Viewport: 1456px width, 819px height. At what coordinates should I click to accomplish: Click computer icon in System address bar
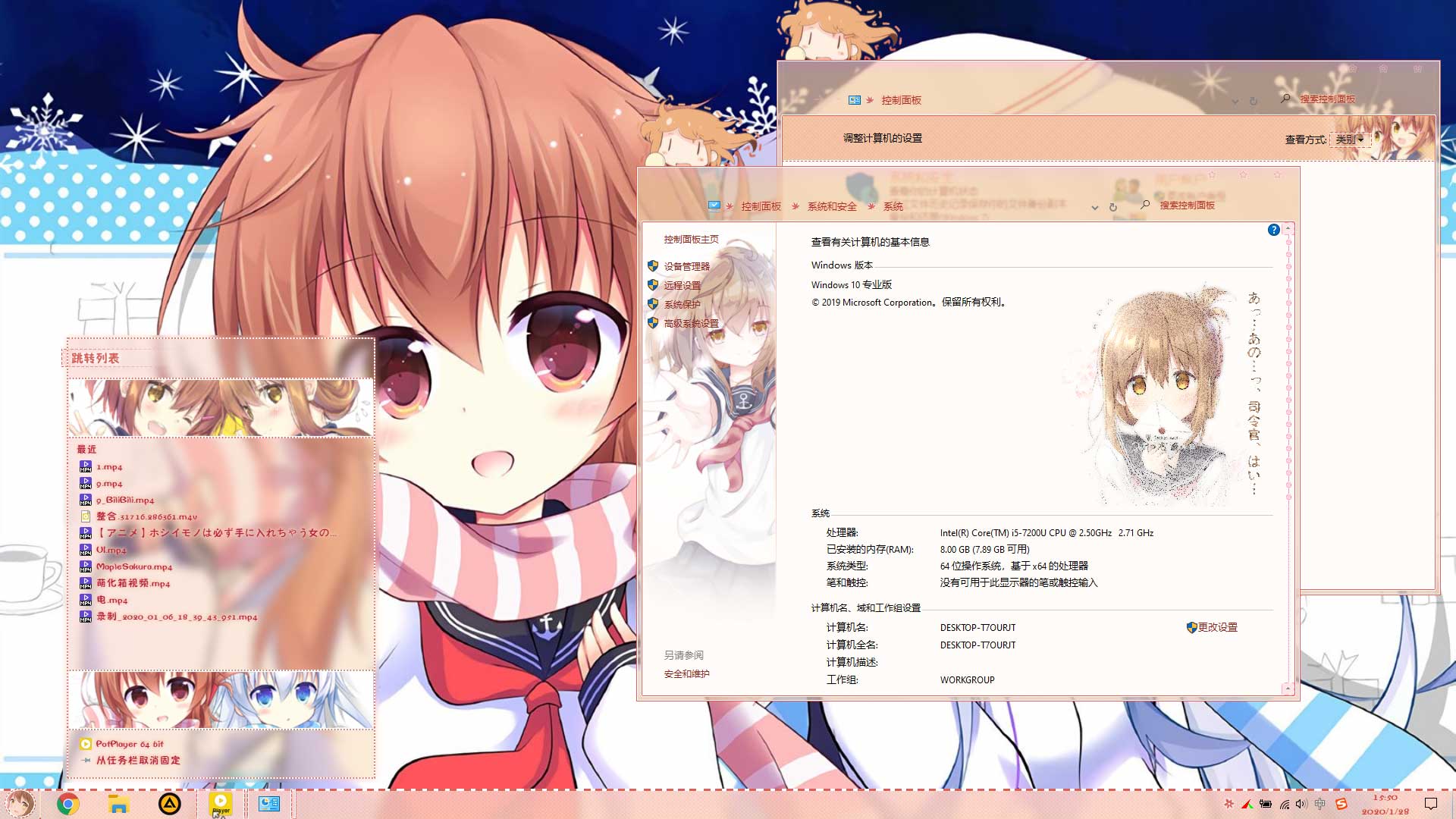(714, 206)
